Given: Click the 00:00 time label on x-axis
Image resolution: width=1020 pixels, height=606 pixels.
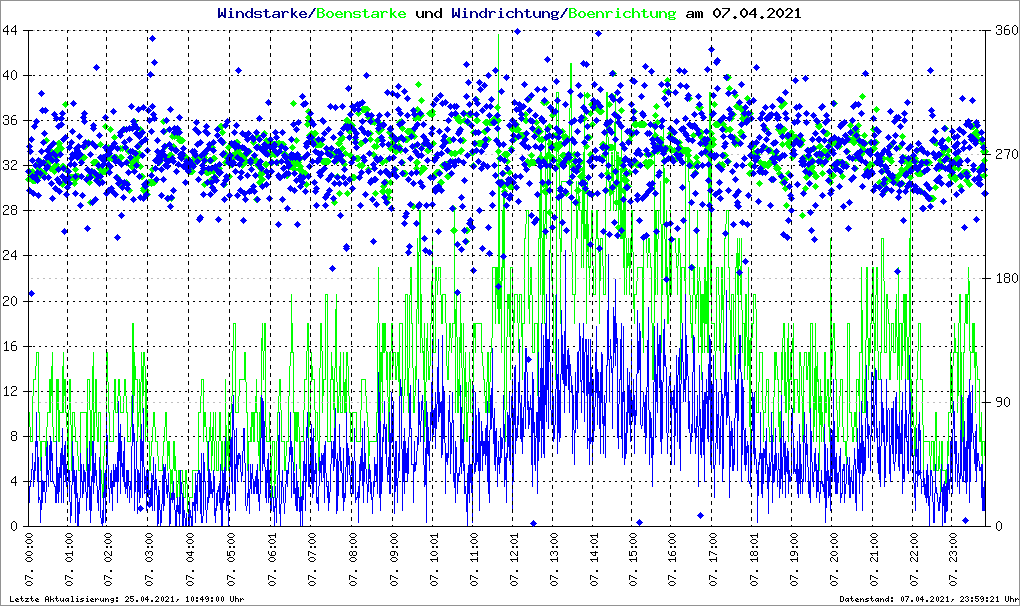Looking at the screenshot, I should pyautogui.click(x=29, y=561).
